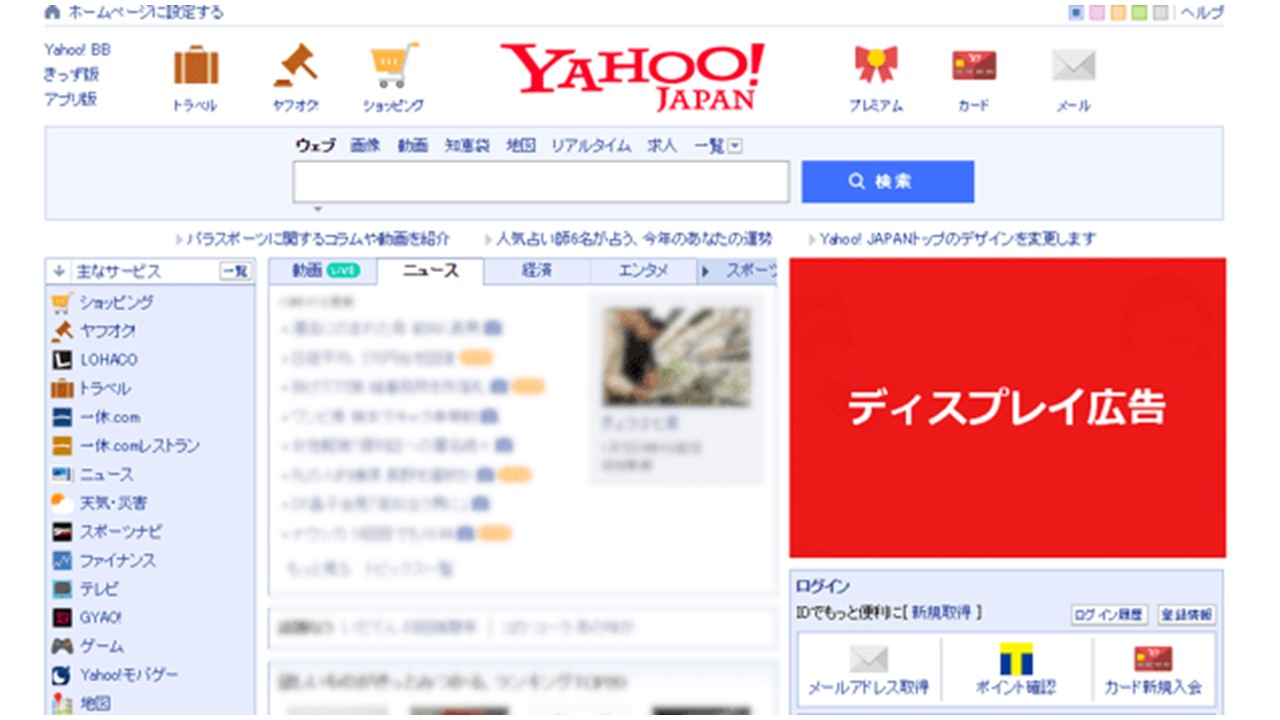1280x720 pixels.
Task: Click the 天気・災害 weather icon
Action: (x=62, y=503)
